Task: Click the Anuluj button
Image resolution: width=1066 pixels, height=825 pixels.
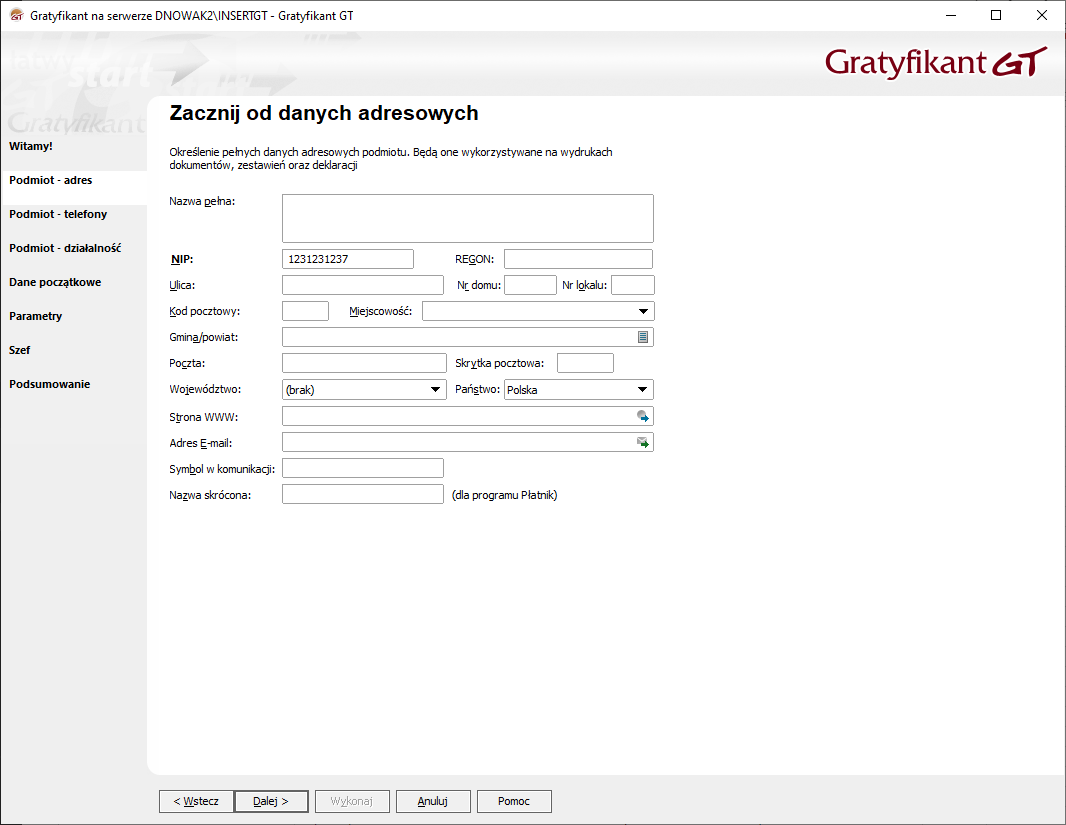Action: (x=433, y=801)
